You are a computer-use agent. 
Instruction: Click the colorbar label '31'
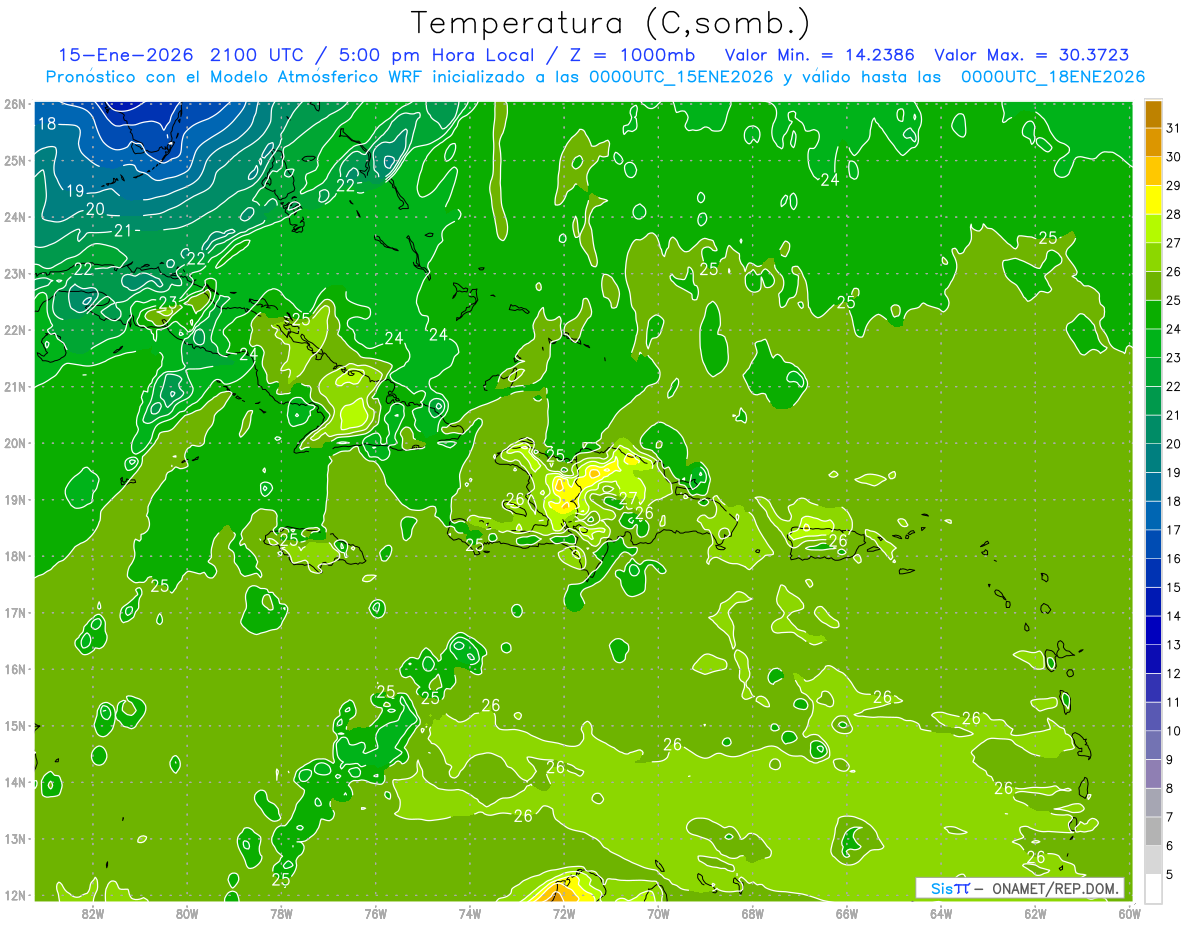coord(1173,128)
